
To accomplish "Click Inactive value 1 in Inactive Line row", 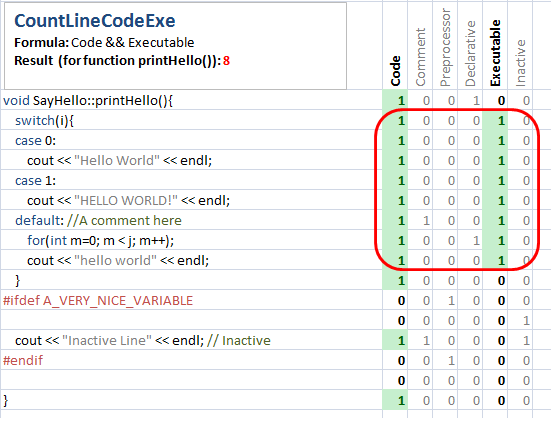I will coord(526,341).
